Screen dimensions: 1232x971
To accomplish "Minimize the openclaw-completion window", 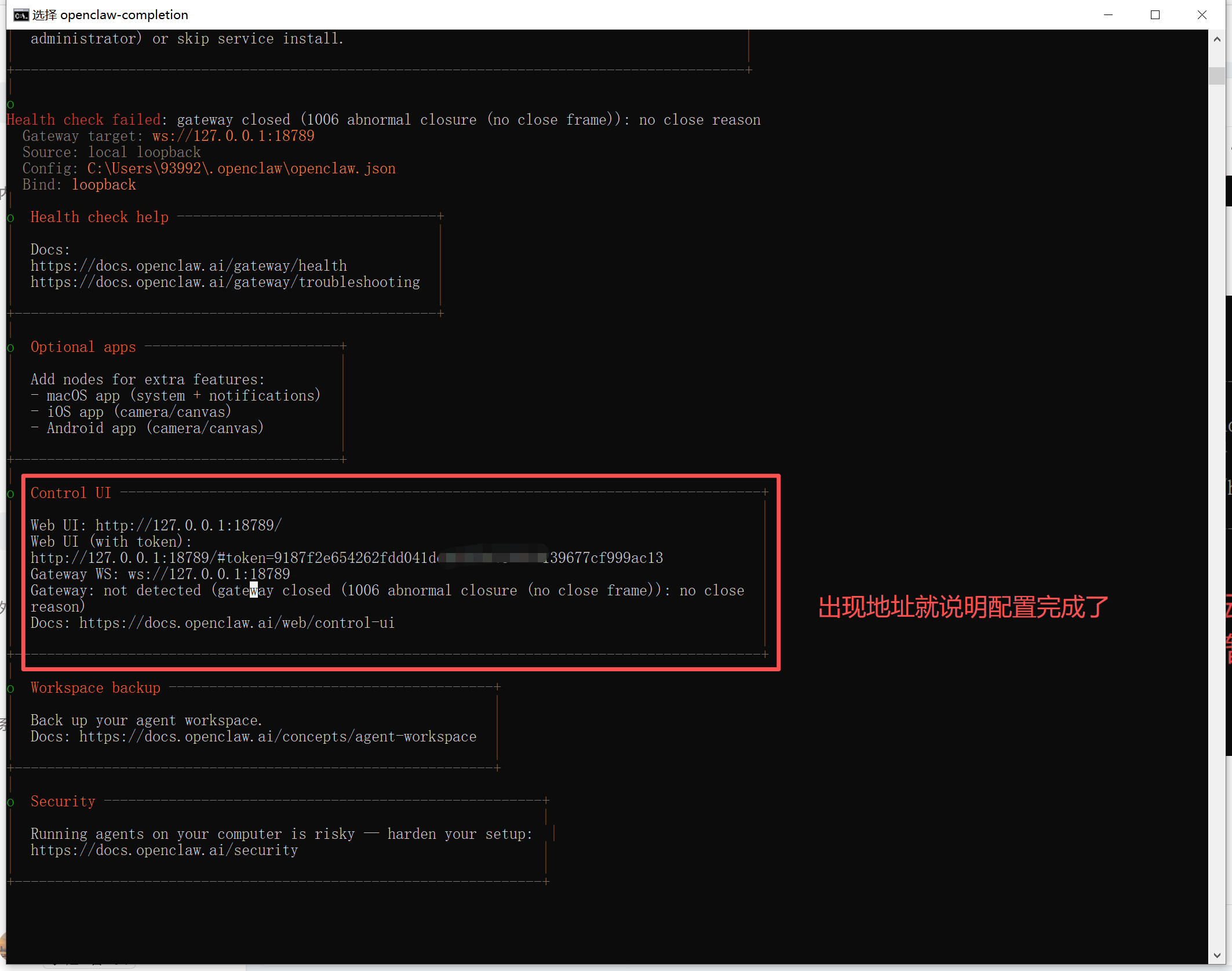I will pyautogui.click(x=1108, y=15).
